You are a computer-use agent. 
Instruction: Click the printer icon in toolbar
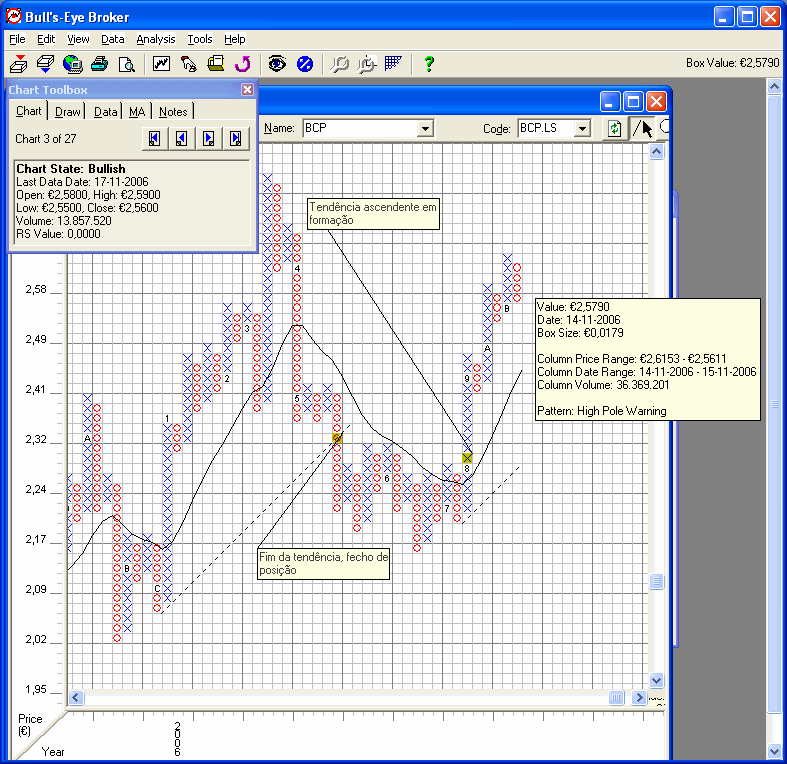pyautogui.click(x=99, y=64)
